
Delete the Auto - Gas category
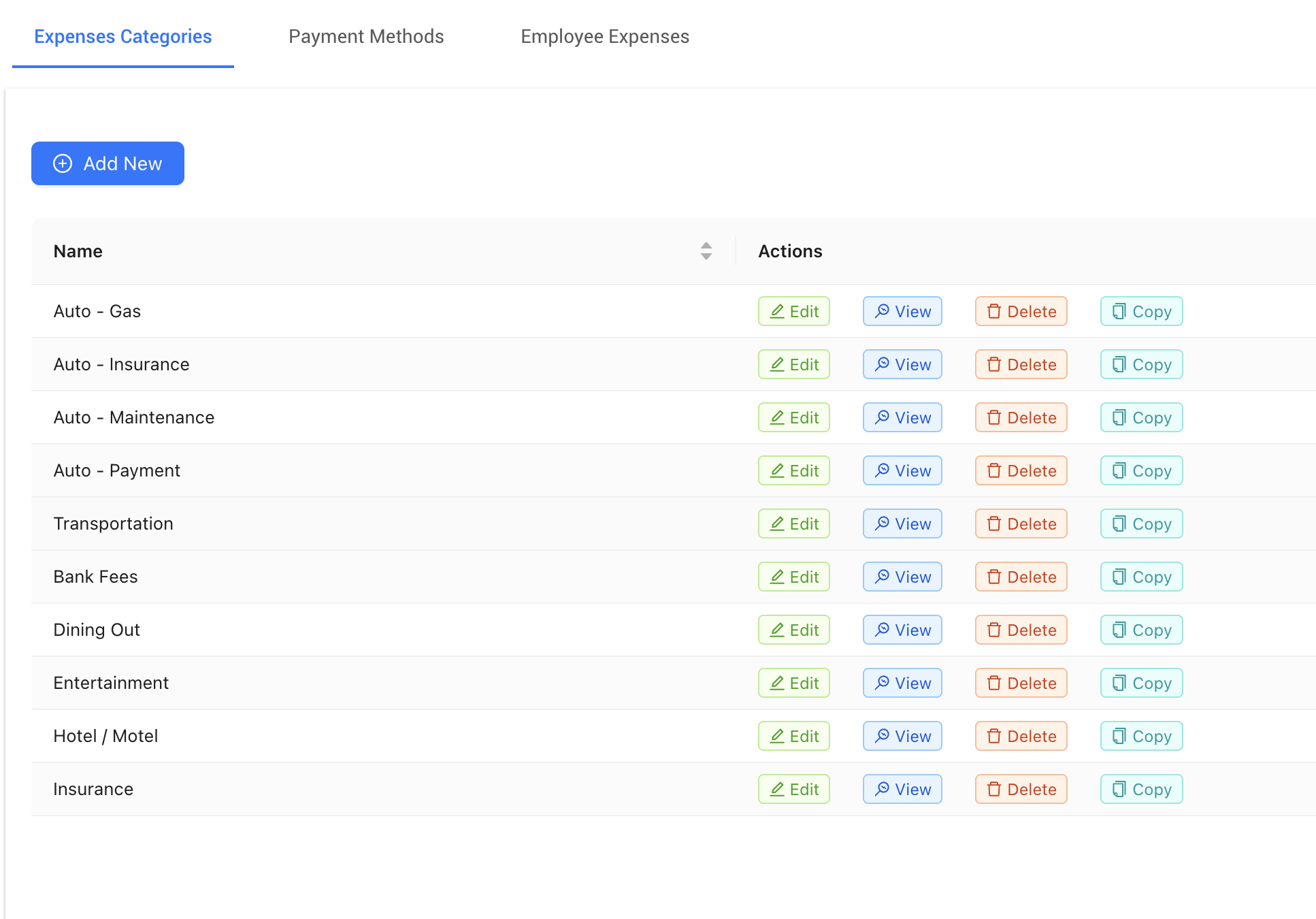[x=1021, y=311]
